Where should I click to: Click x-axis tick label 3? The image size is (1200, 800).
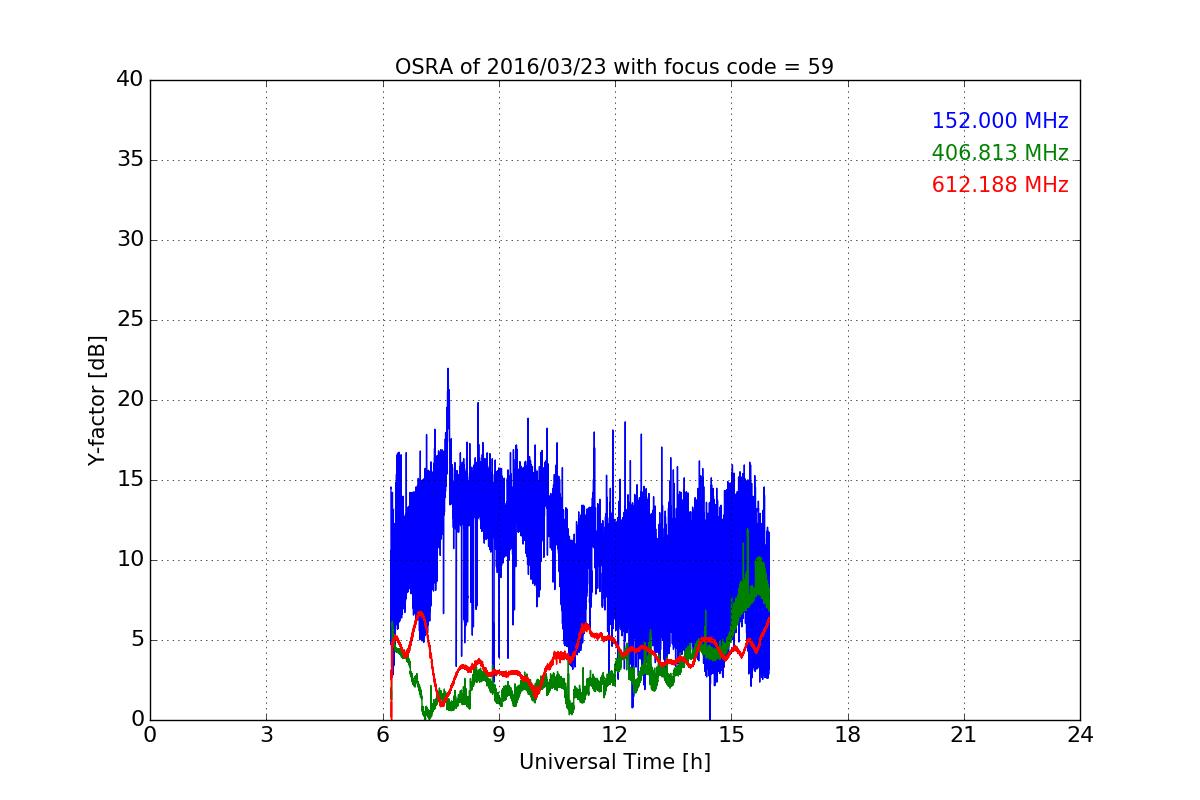tap(266, 735)
